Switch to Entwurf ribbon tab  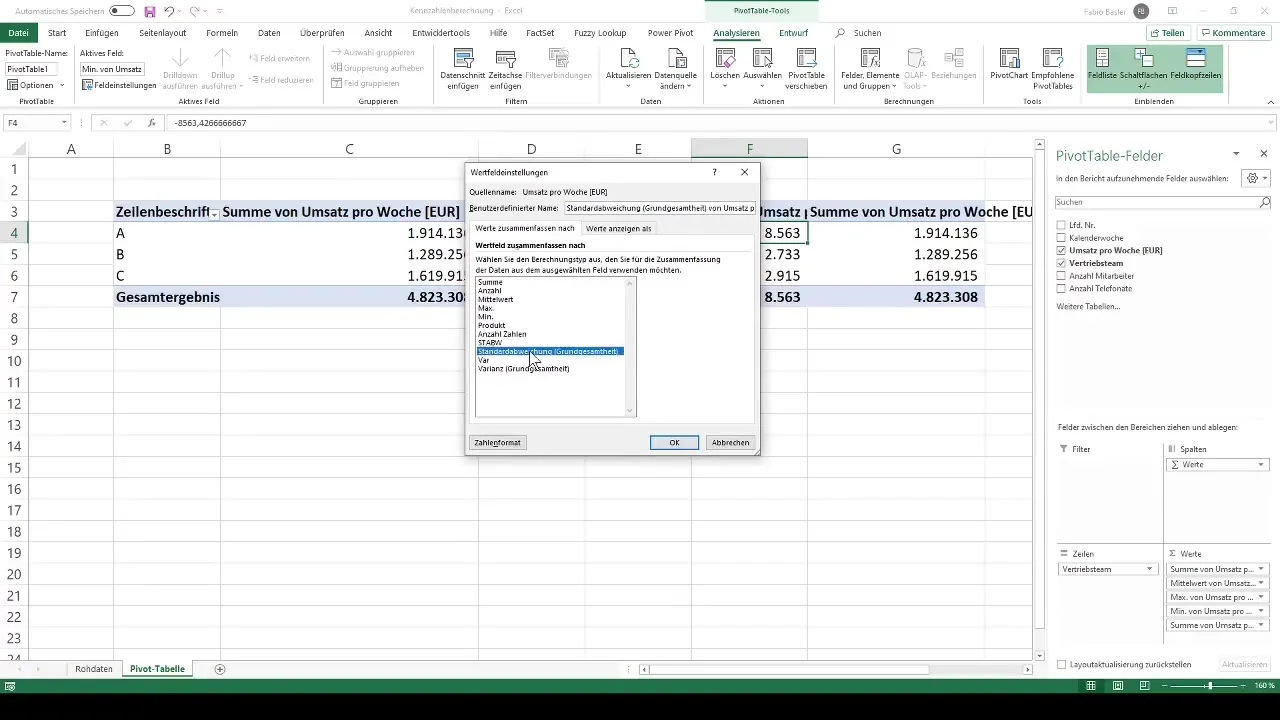pos(793,33)
